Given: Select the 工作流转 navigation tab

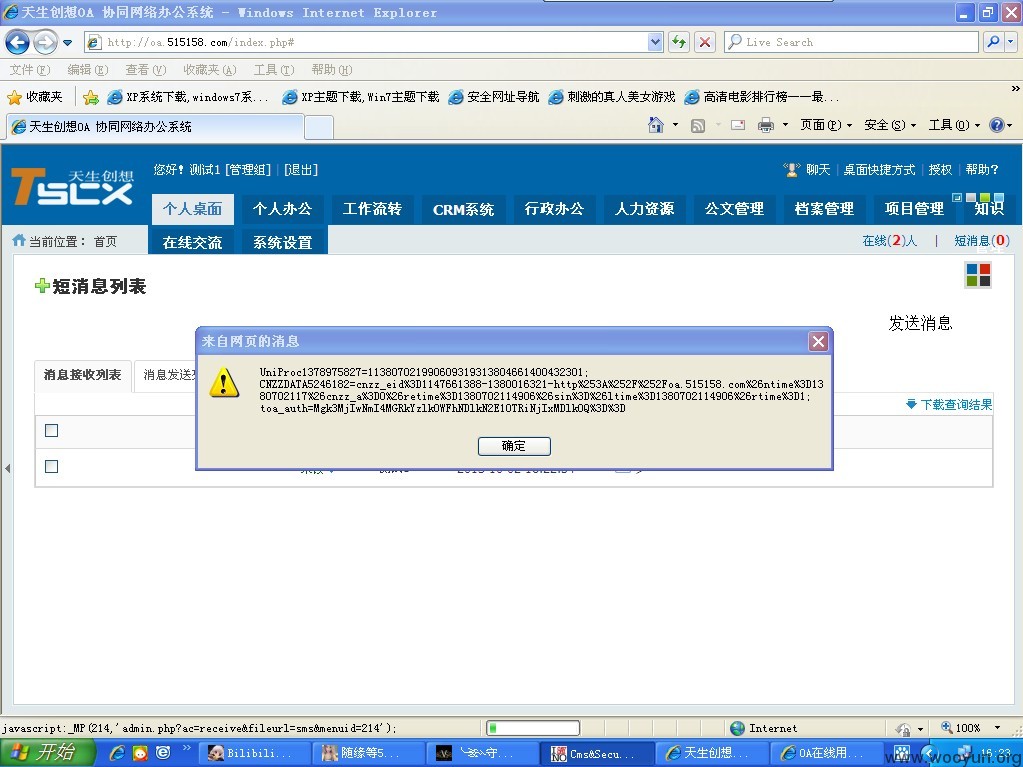Looking at the screenshot, I should (x=373, y=209).
